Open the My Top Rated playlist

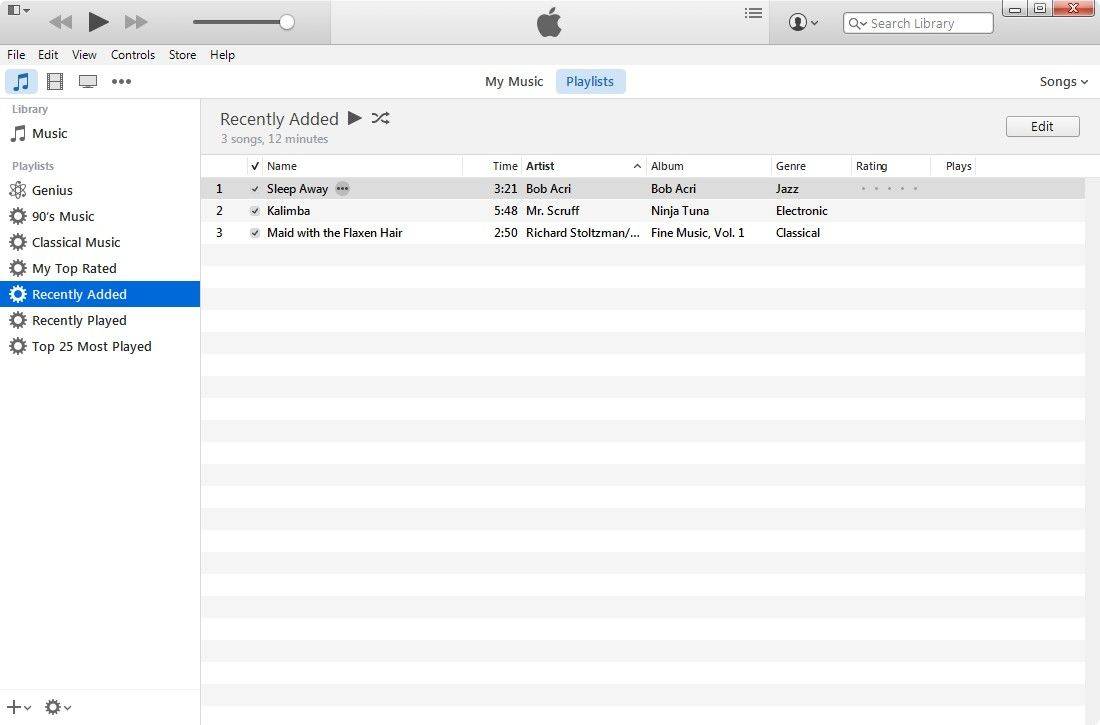(x=100, y=268)
